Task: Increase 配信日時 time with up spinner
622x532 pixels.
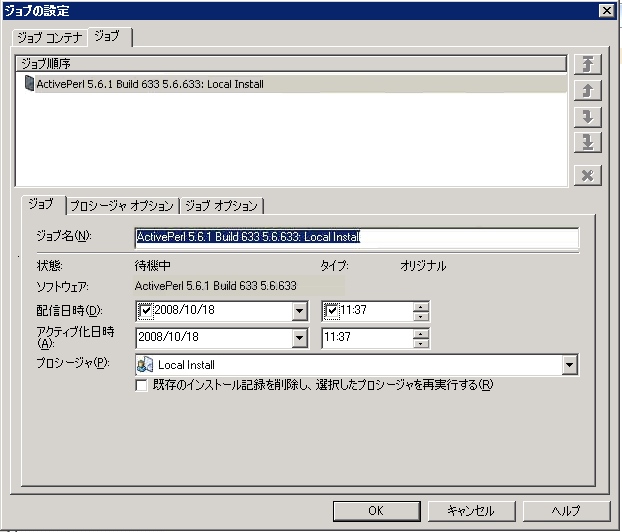Action: pos(420,307)
